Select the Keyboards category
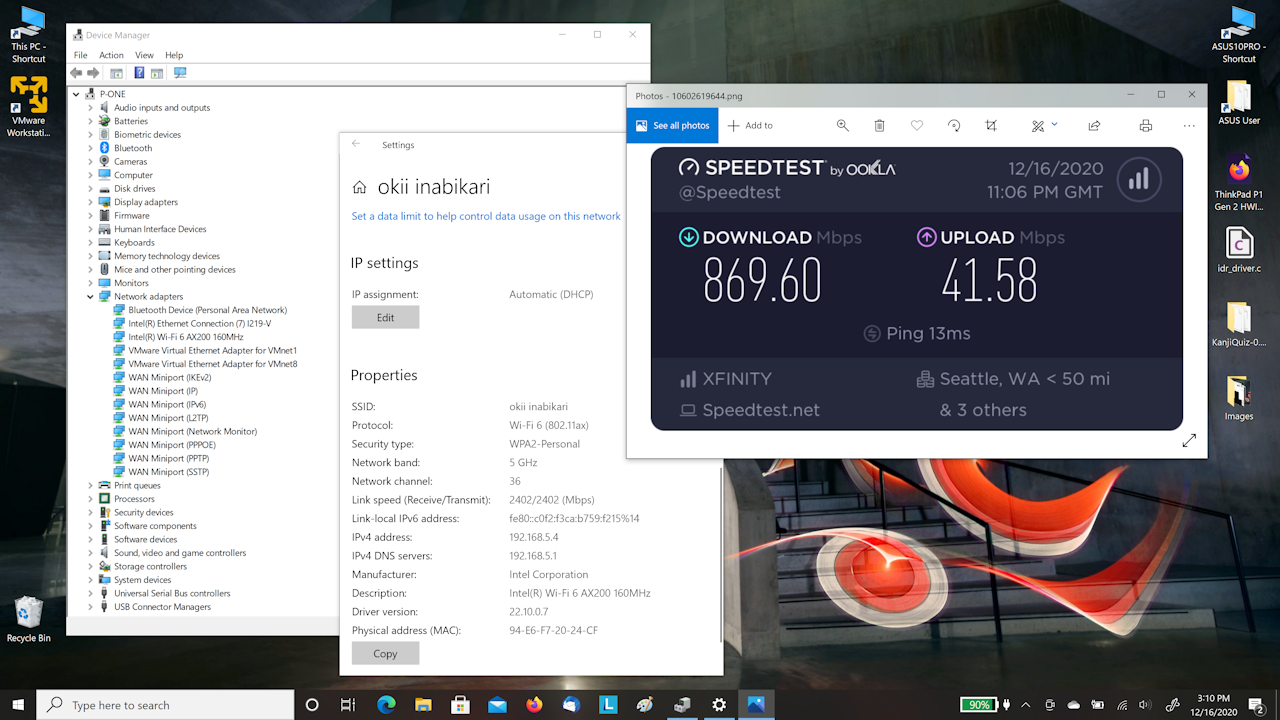1280x720 pixels. click(134, 242)
